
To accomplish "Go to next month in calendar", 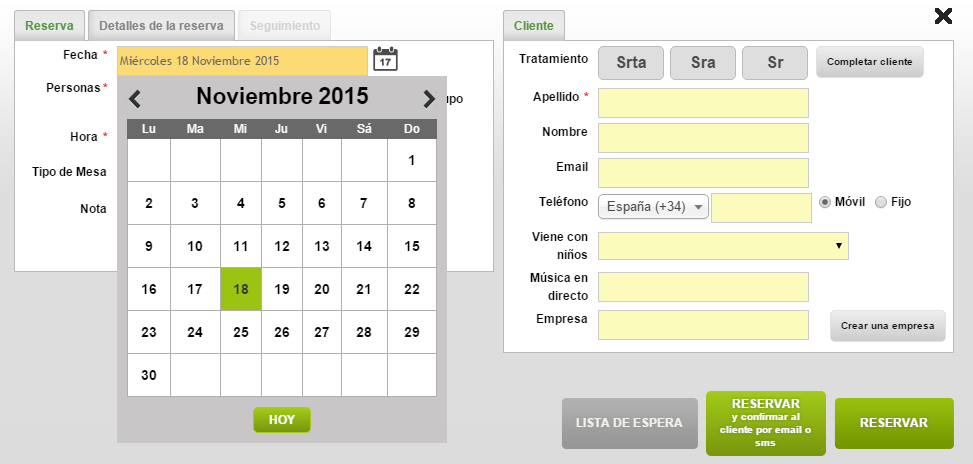I will pyautogui.click(x=429, y=99).
